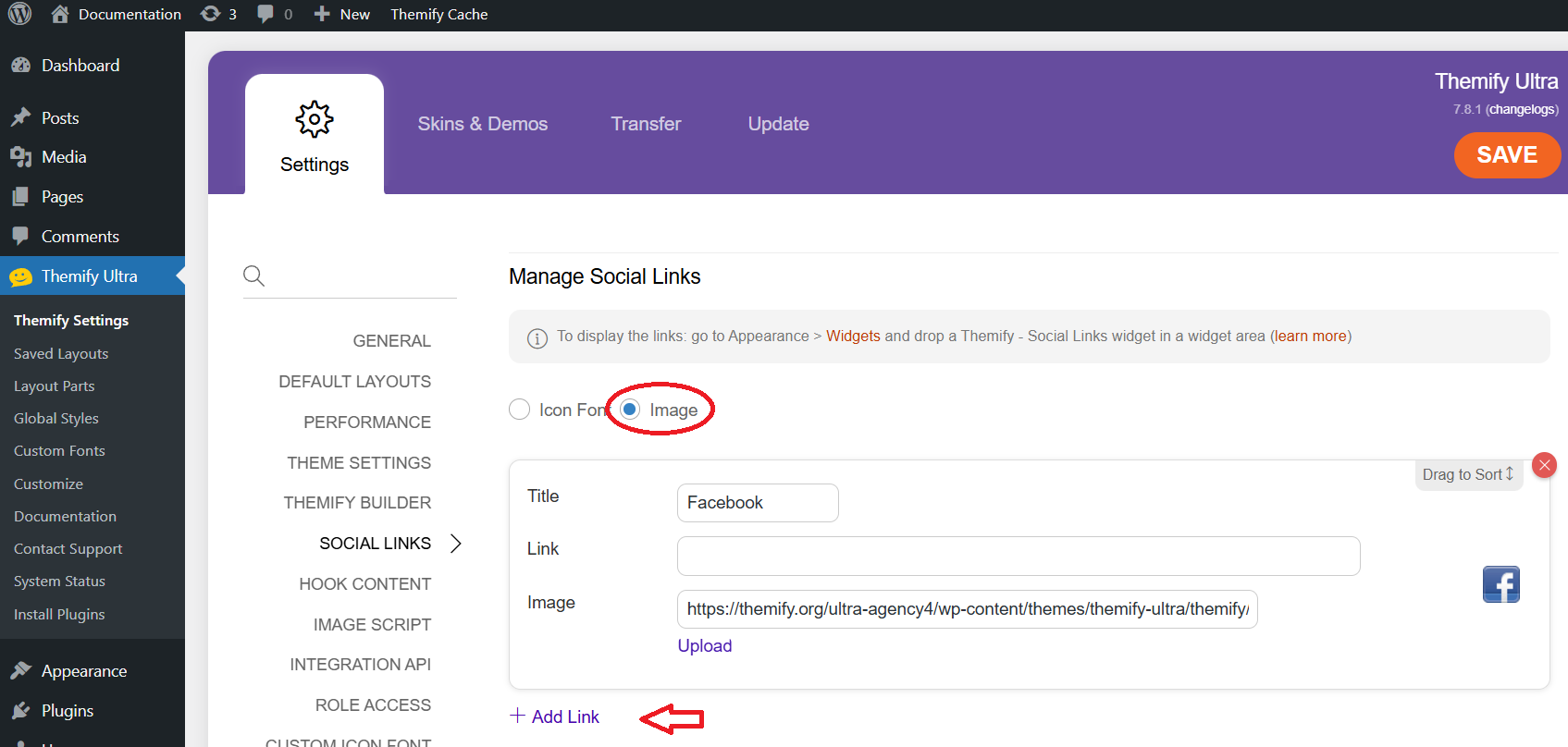Open IMAGE SCRIPT section

click(x=372, y=625)
